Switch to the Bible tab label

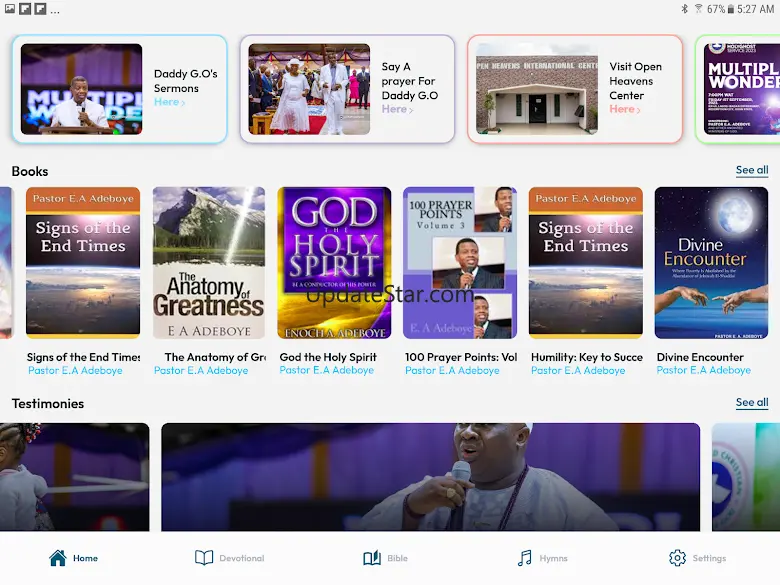point(397,558)
